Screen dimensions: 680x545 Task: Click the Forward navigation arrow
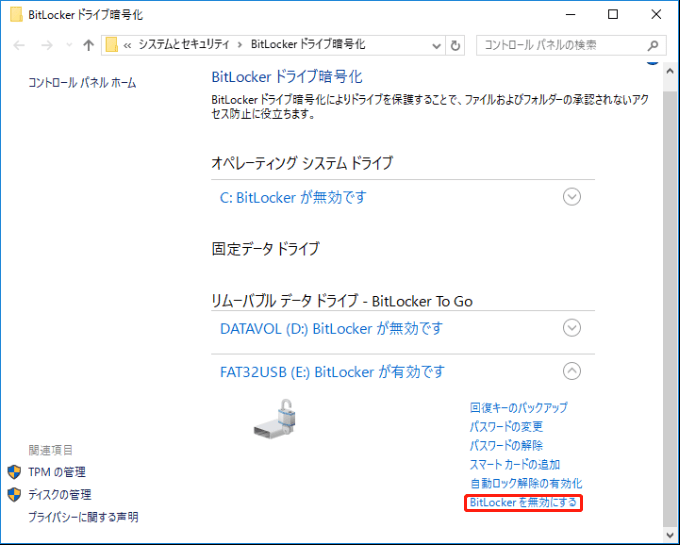pos(47,45)
